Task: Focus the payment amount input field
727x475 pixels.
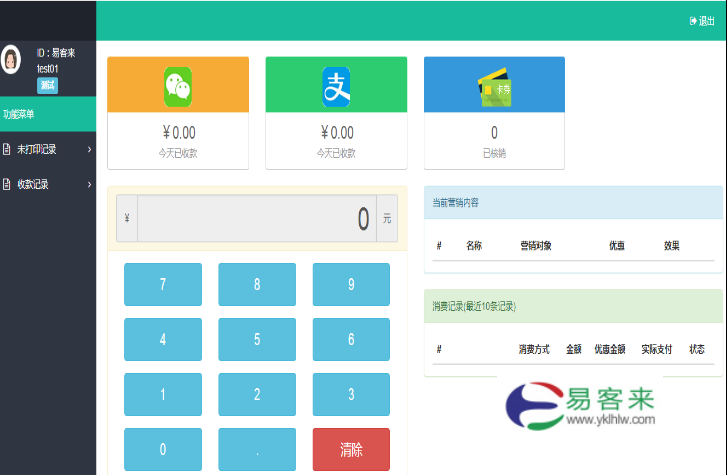Action: click(x=257, y=218)
